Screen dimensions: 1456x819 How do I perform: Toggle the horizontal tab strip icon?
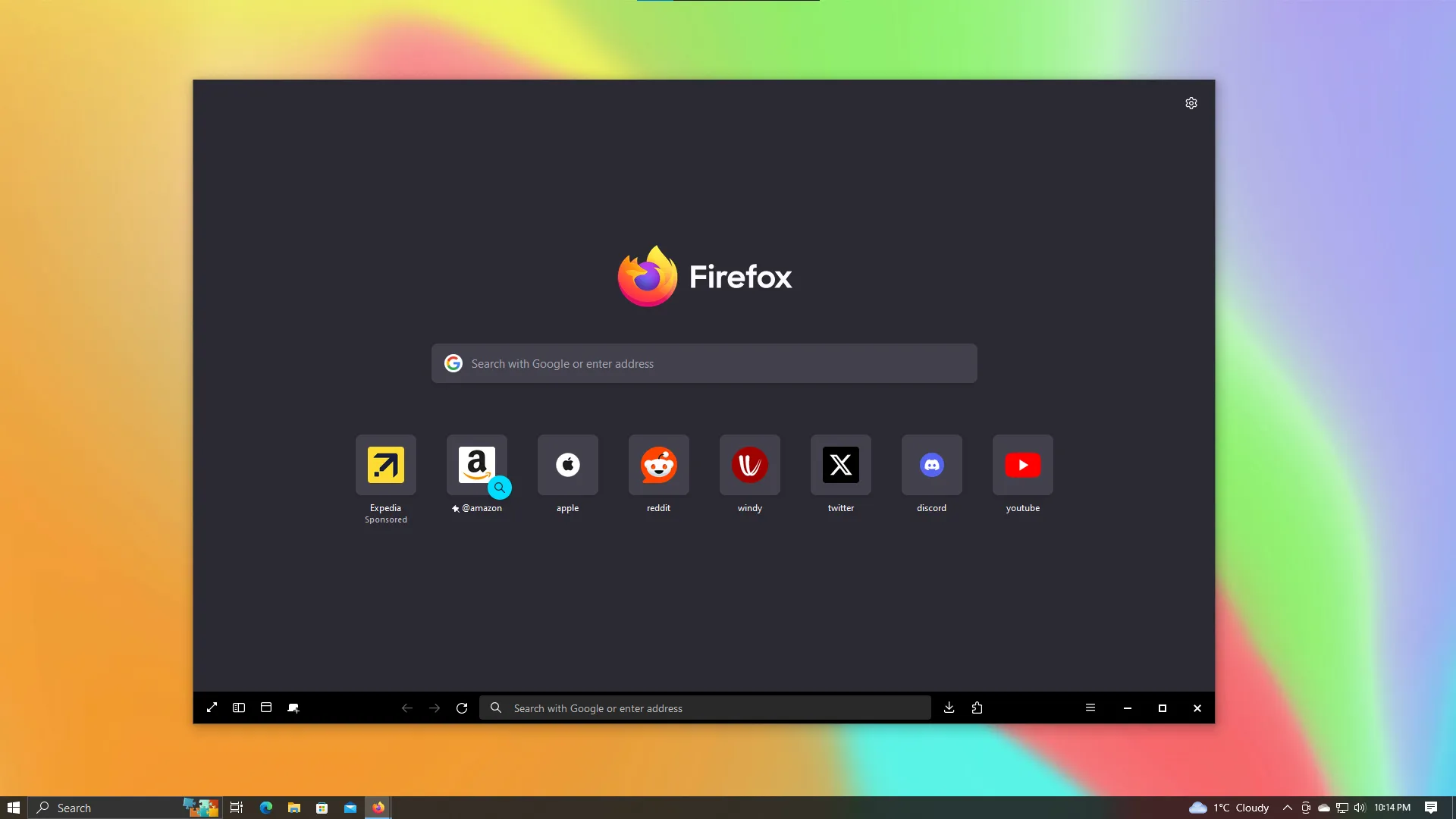coord(266,708)
